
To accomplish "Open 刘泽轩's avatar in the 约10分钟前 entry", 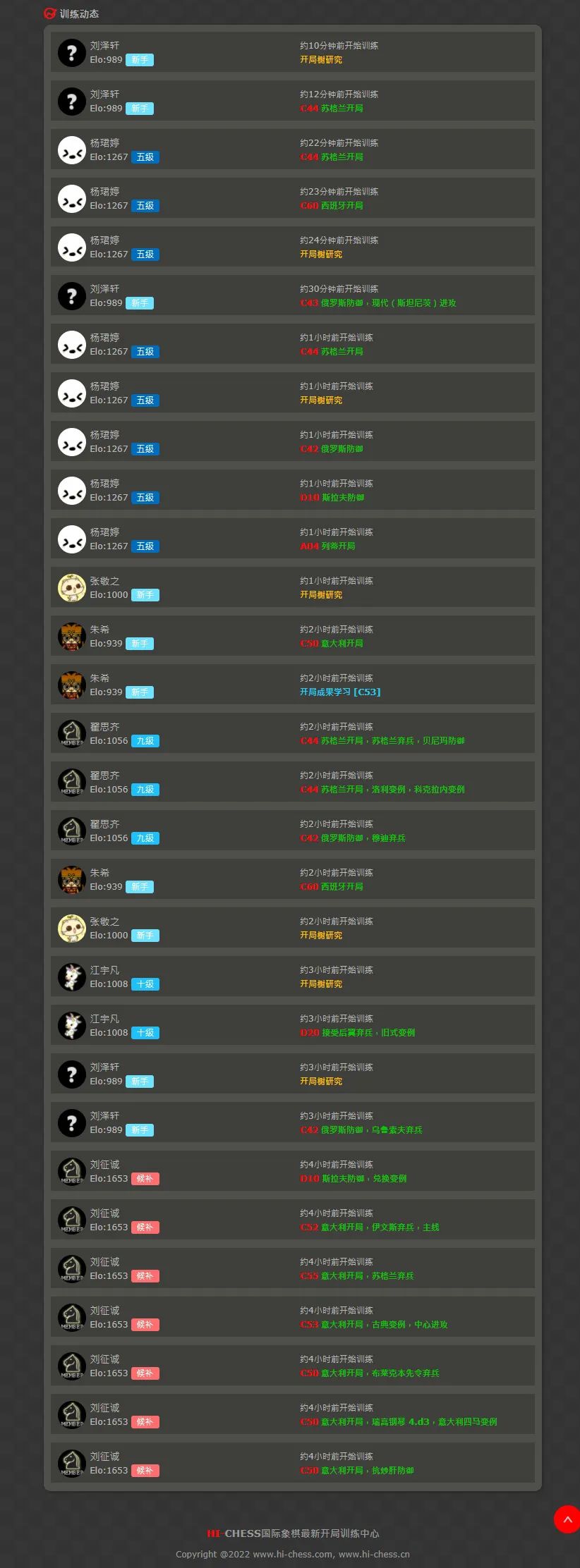I will point(71,53).
